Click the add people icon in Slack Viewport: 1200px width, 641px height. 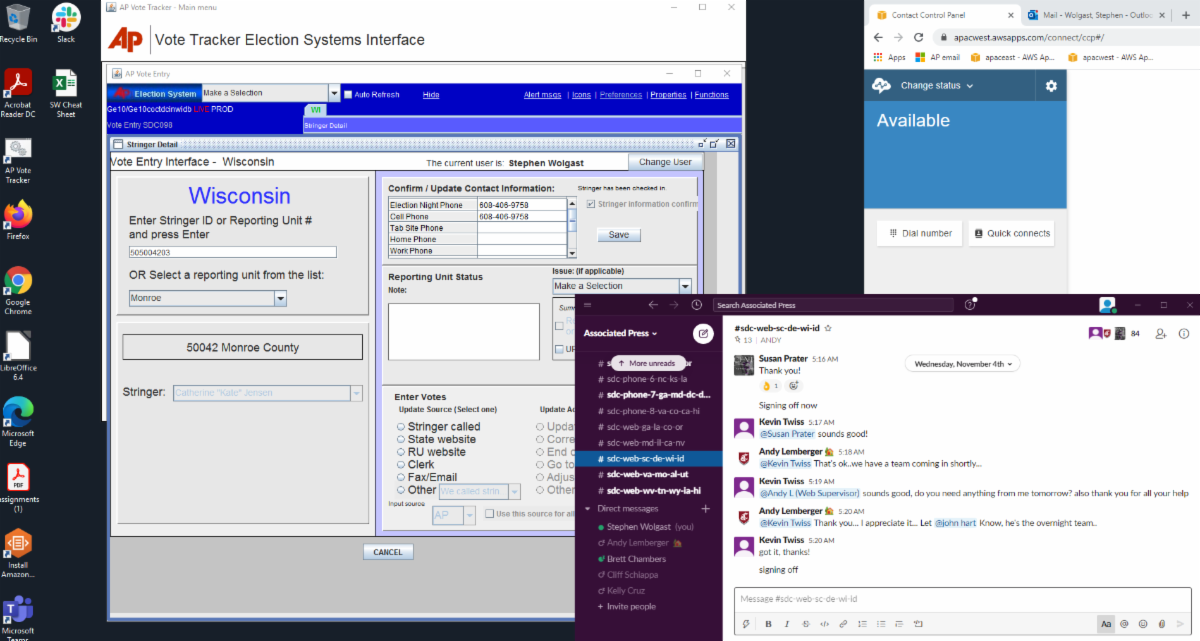pos(1160,333)
